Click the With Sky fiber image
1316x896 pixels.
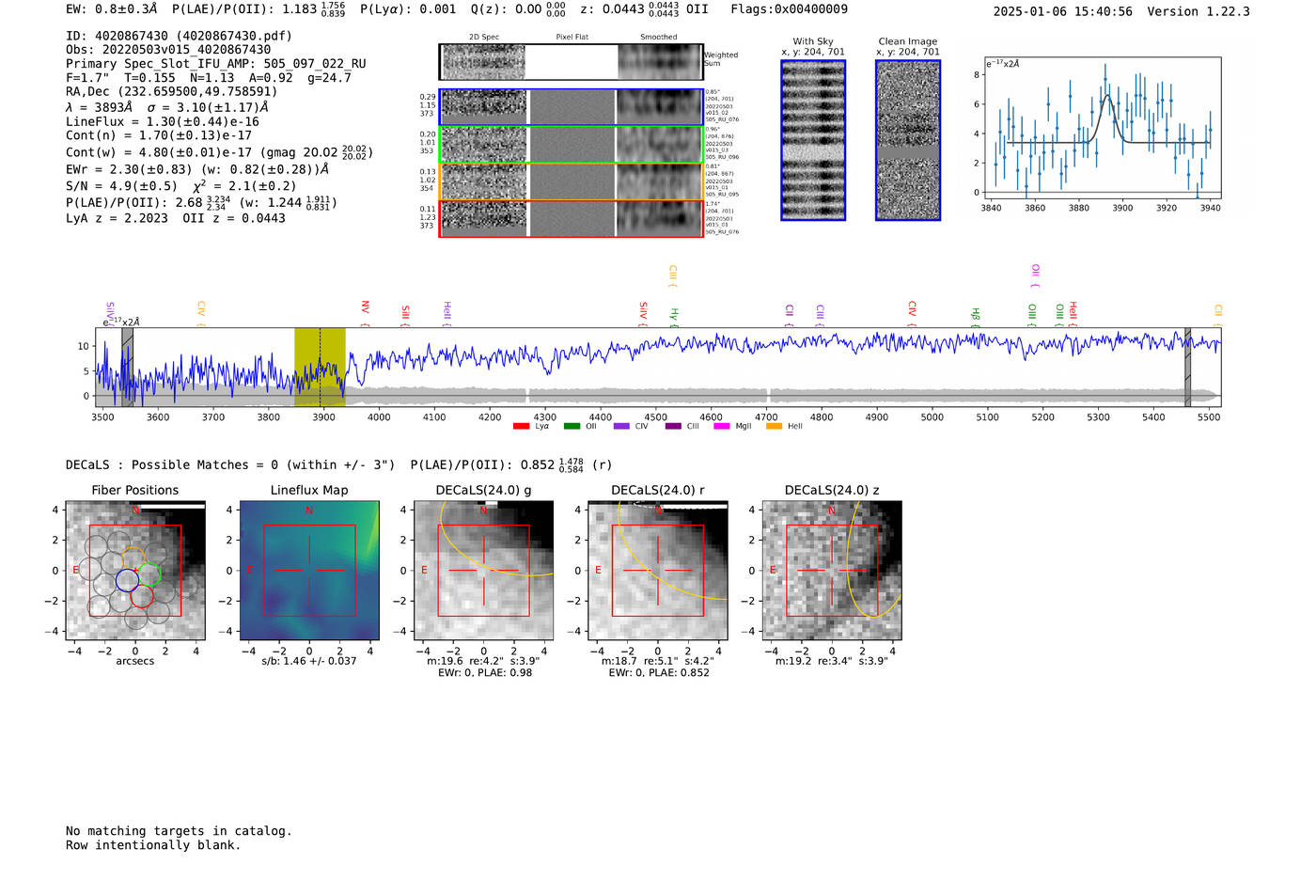tap(813, 140)
